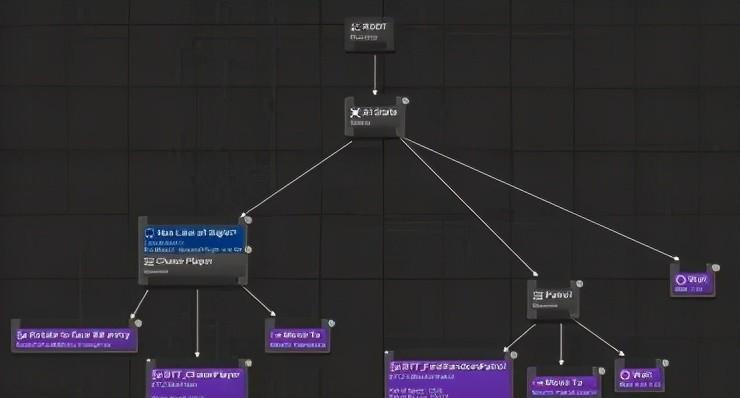Click the Patrol sequence icon
The height and width of the screenshot is (398, 740).
tap(538, 296)
